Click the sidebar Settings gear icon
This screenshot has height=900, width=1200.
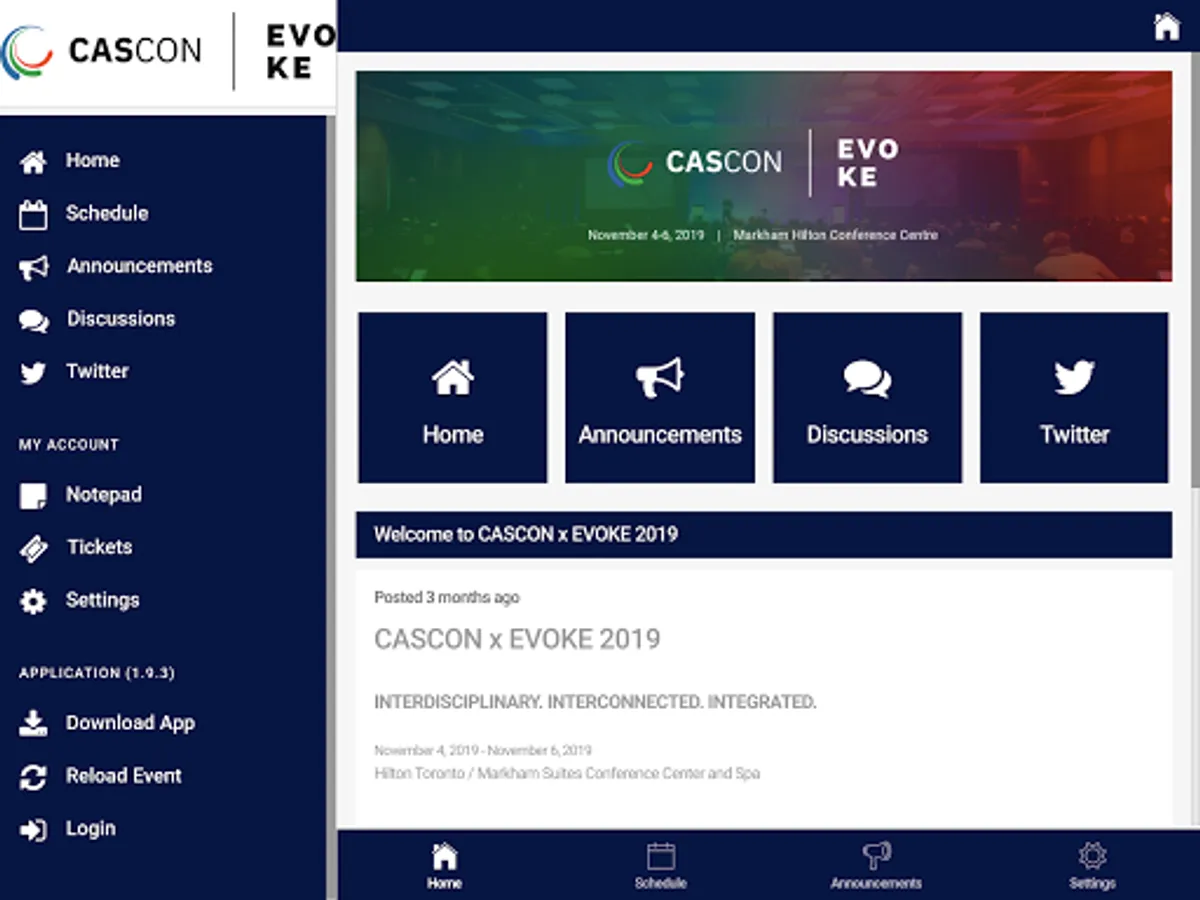pos(33,601)
